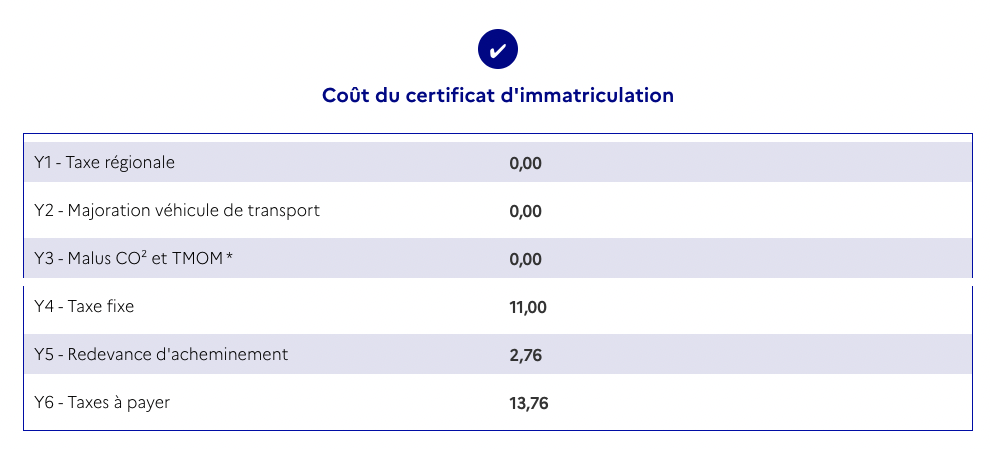Image resolution: width=990 pixels, height=449 pixels.
Task: Select Y2 - Majoration véhicule de transport label
Action: 177,211
